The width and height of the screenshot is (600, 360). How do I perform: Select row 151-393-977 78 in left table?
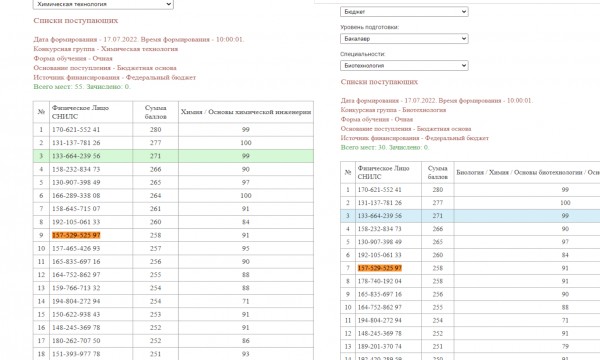pos(173,354)
